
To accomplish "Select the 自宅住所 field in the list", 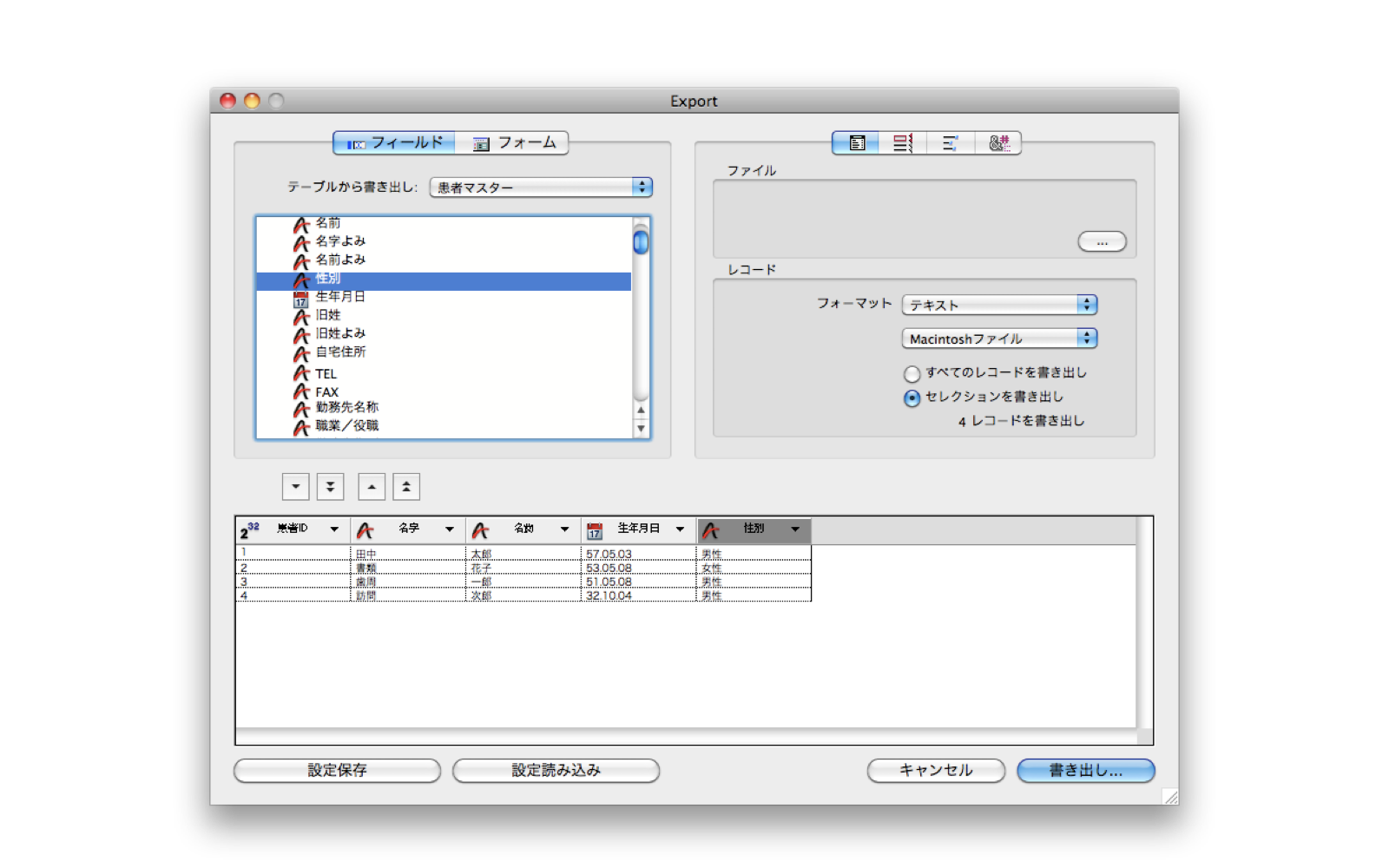I will click(340, 352).
